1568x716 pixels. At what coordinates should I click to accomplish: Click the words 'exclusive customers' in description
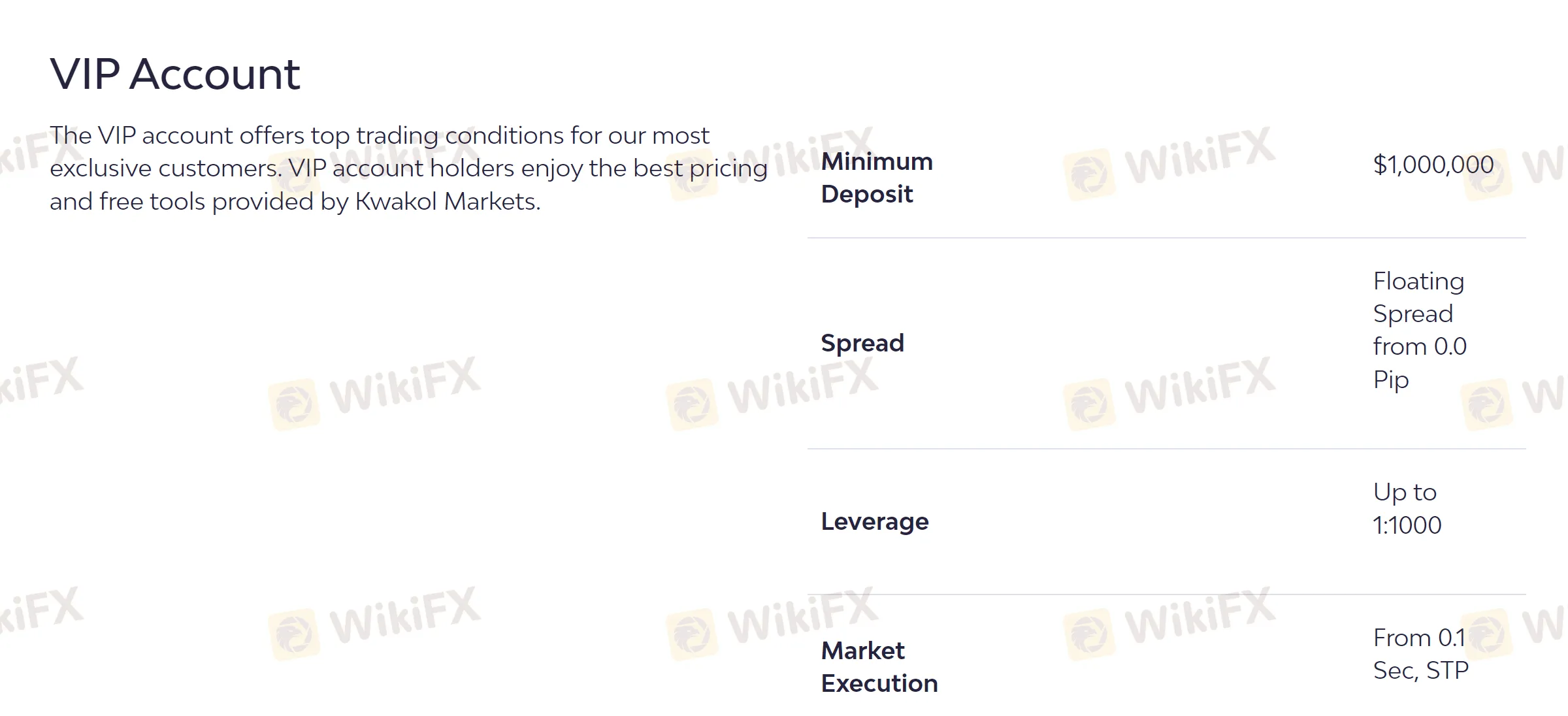[165, 169]
